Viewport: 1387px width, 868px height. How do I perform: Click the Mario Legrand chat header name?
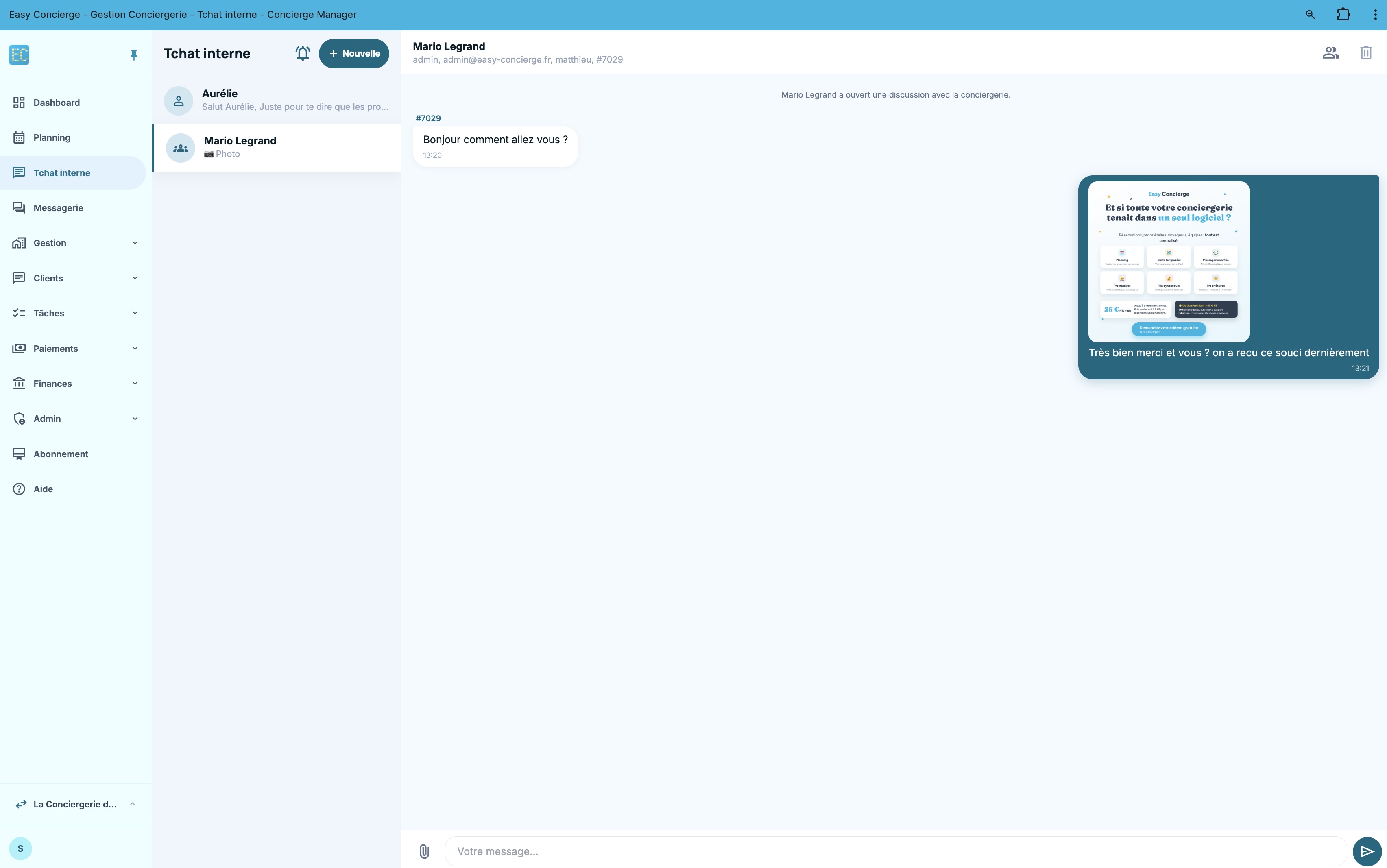(x=449, y=46)
